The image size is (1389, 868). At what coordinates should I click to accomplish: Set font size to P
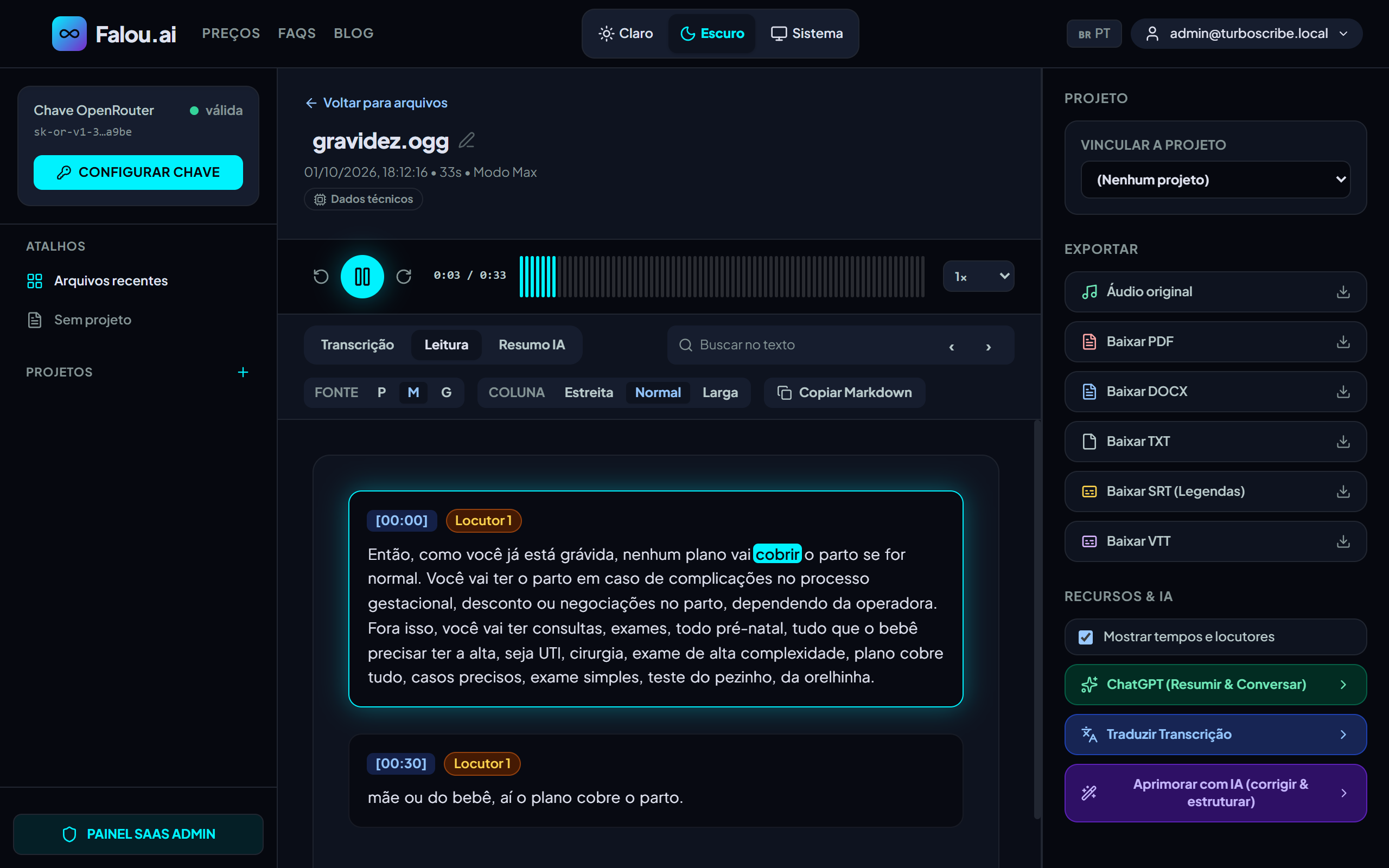pyautogui.click(x=381, y=393)
